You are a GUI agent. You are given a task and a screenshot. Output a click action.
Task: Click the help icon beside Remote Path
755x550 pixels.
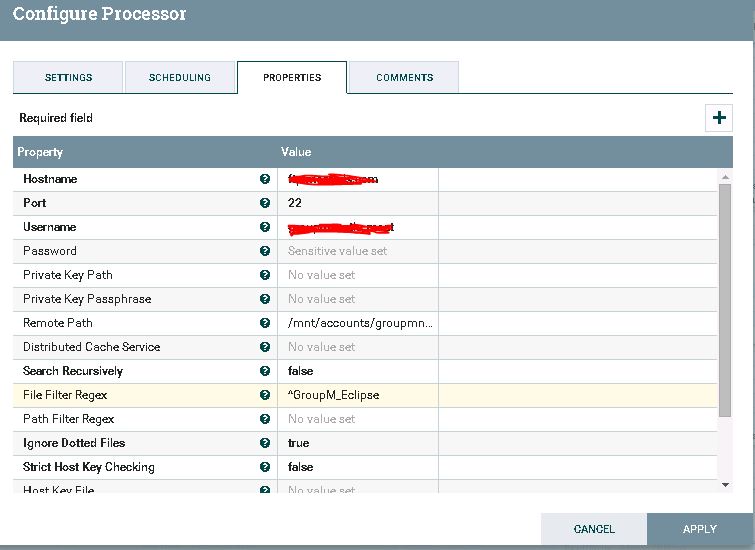(265, 323)
